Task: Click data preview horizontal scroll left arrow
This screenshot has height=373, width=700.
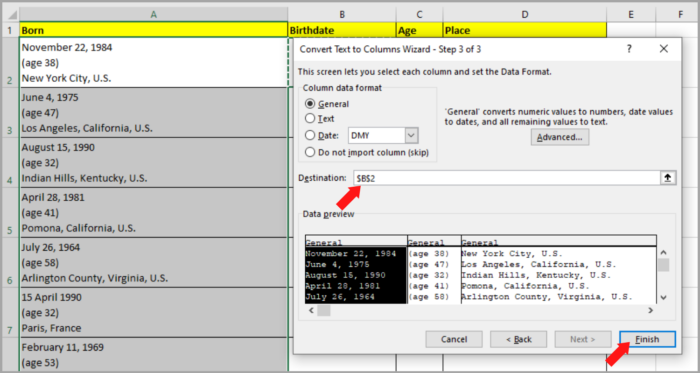Action: [311, 311]
